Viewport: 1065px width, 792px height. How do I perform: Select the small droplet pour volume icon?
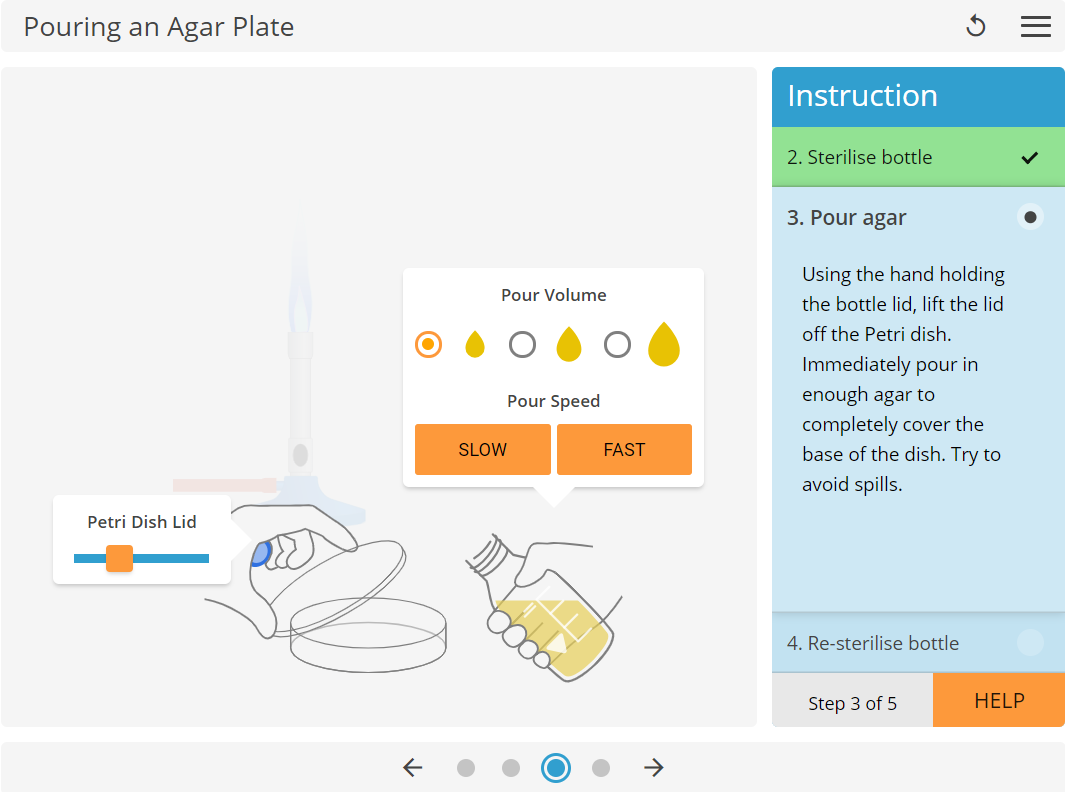pos(475,344)
